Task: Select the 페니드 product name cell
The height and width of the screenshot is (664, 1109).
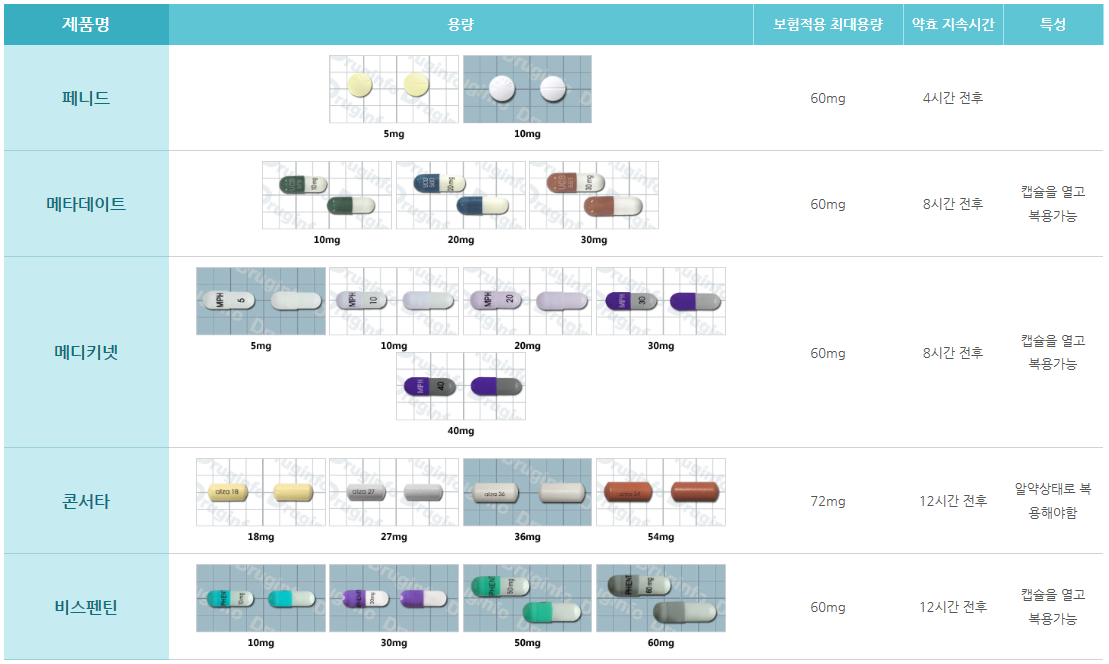Action: pos(86,98)
